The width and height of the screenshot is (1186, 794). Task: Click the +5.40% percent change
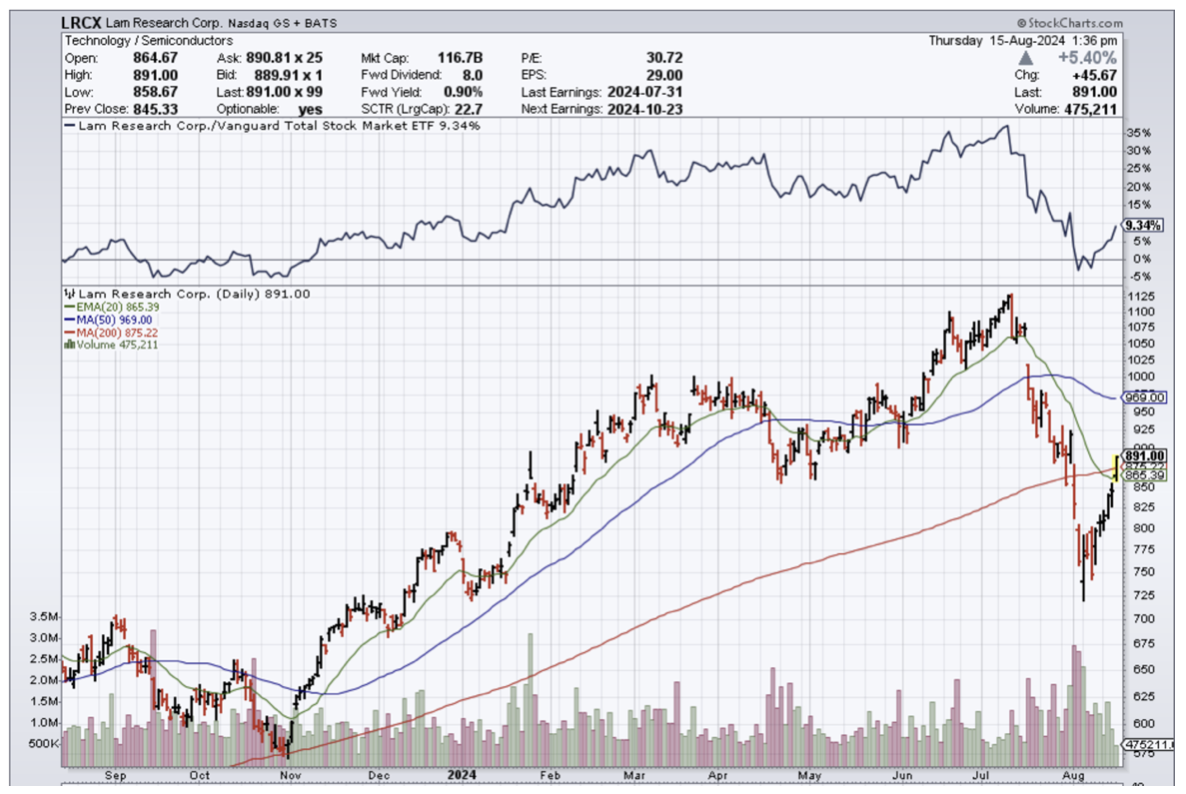tap(1087, 58)
